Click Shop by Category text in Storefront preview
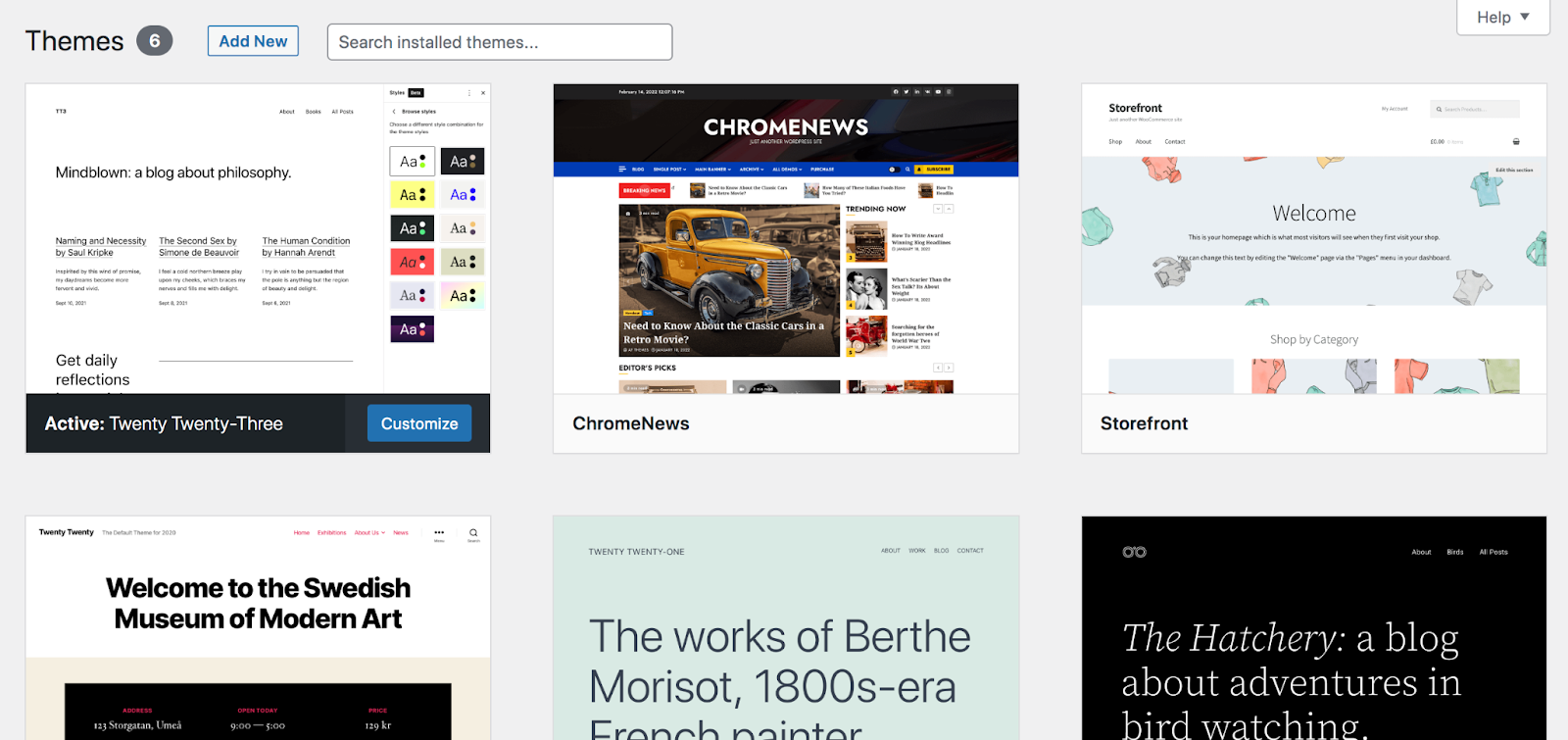This screenshot has height=740, width=1568. pos(1314,339)
